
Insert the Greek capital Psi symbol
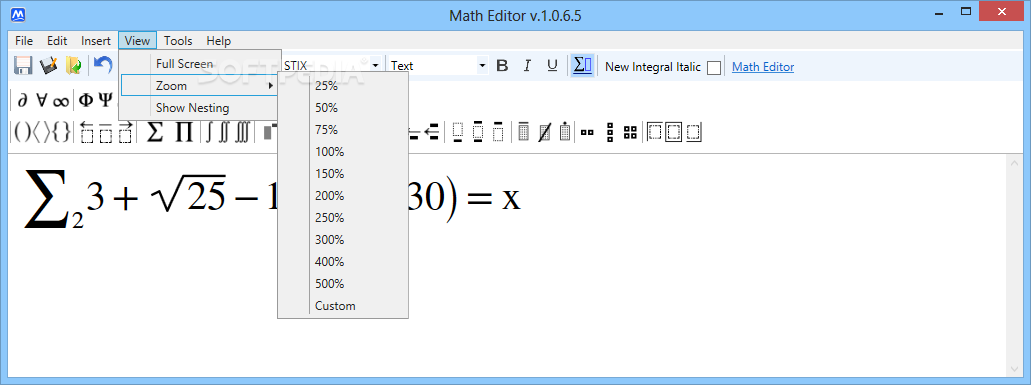tap(105, 100)
